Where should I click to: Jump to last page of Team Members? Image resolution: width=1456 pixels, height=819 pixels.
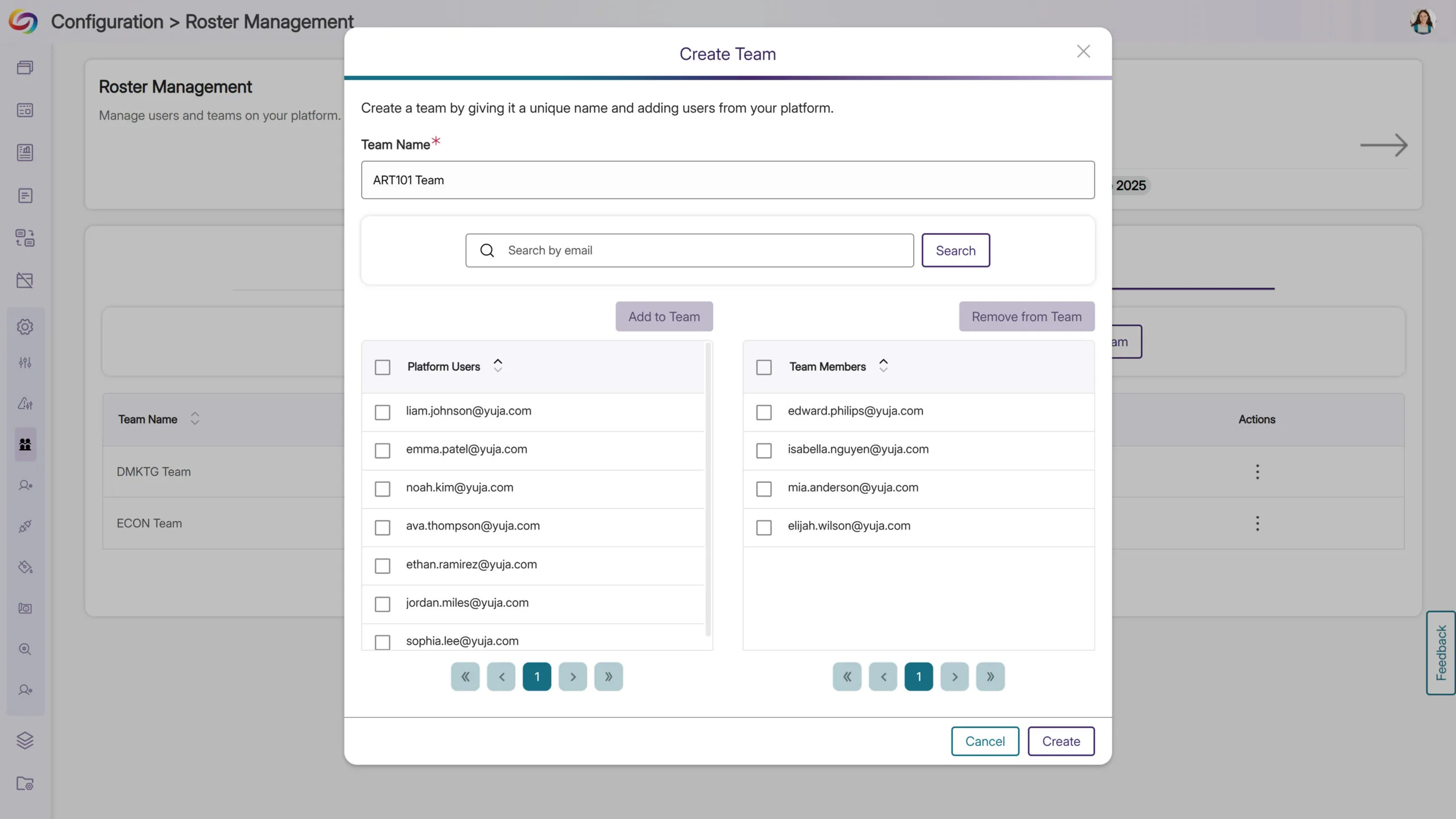coord(990,677)
